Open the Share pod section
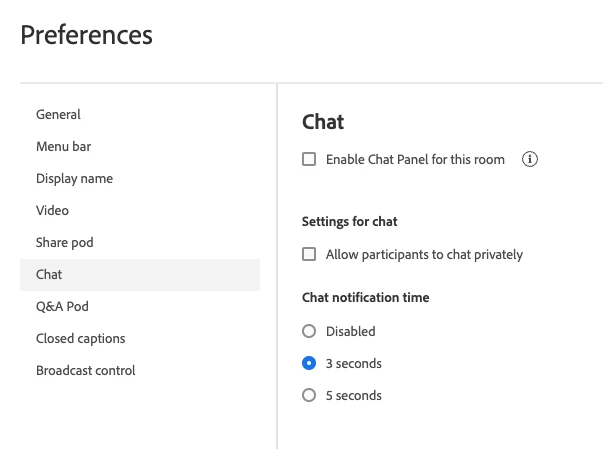 (x=64, y=243)
